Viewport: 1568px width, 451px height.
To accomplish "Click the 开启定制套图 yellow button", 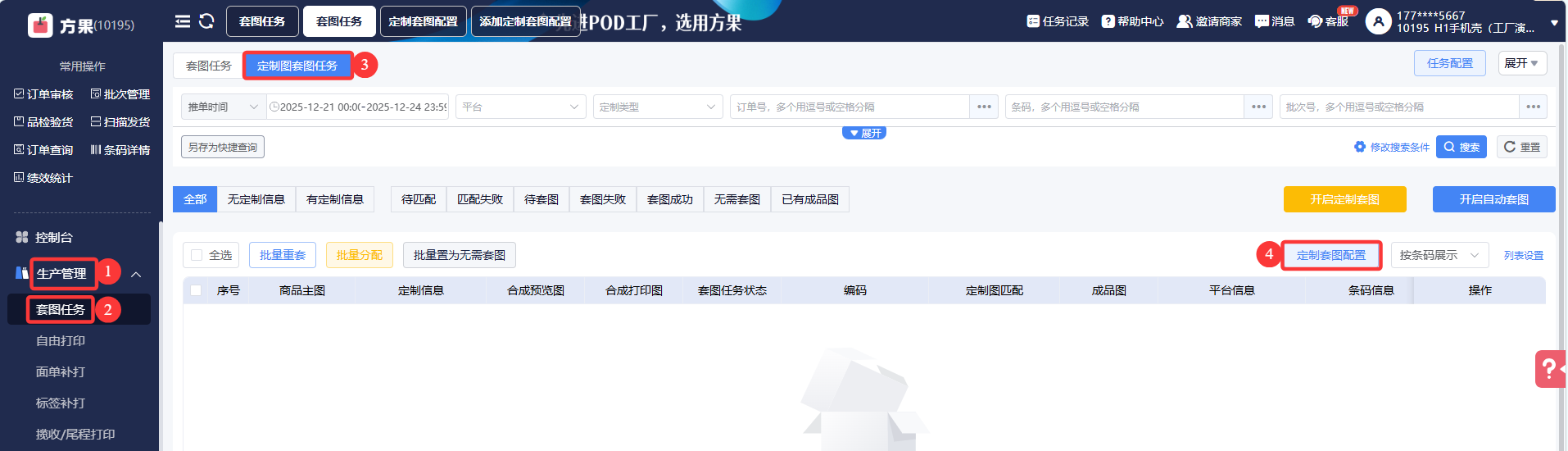I will pos(1344,199).
